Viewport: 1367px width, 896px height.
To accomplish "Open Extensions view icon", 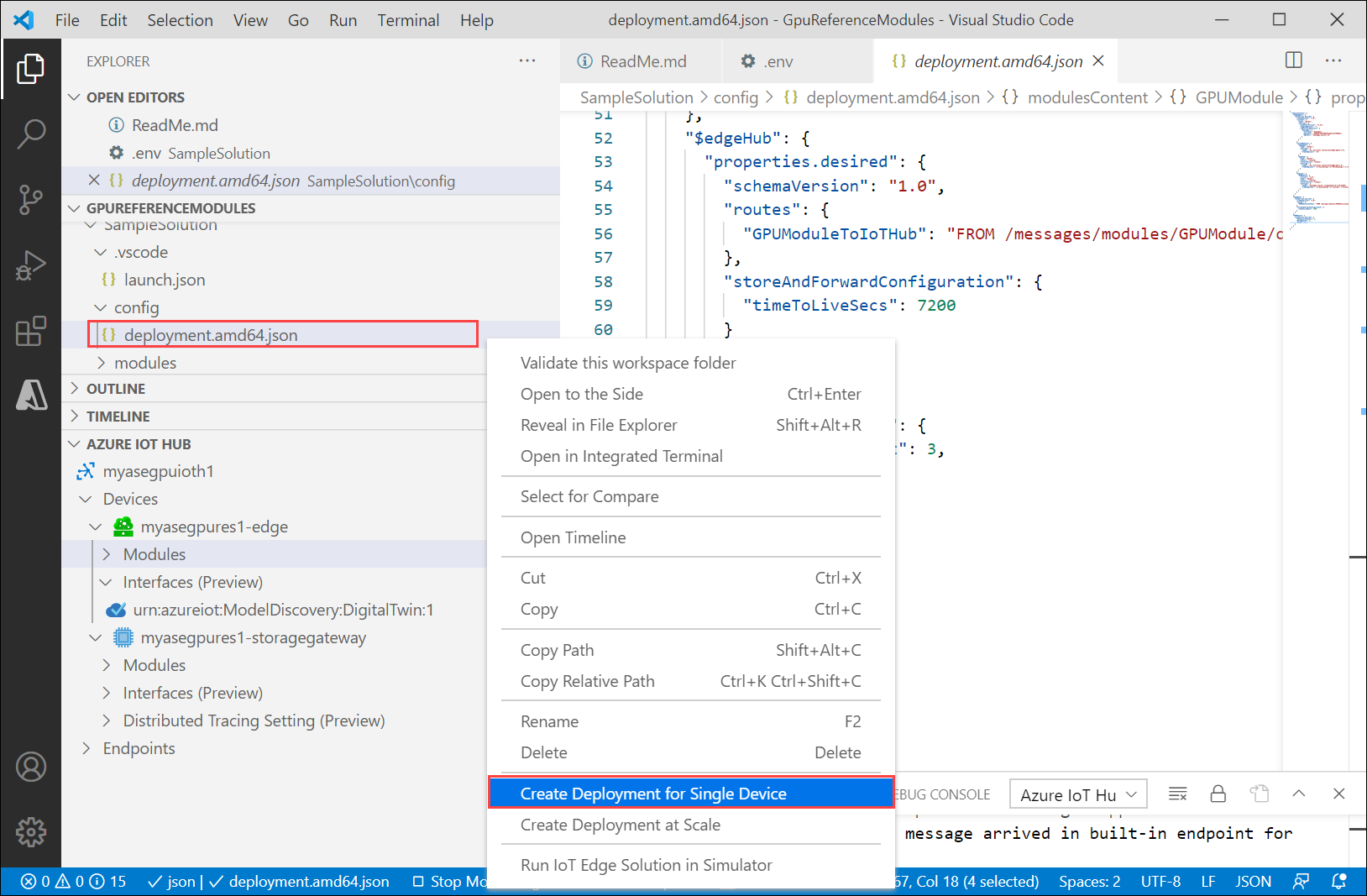I will click(x=31, y=331).
